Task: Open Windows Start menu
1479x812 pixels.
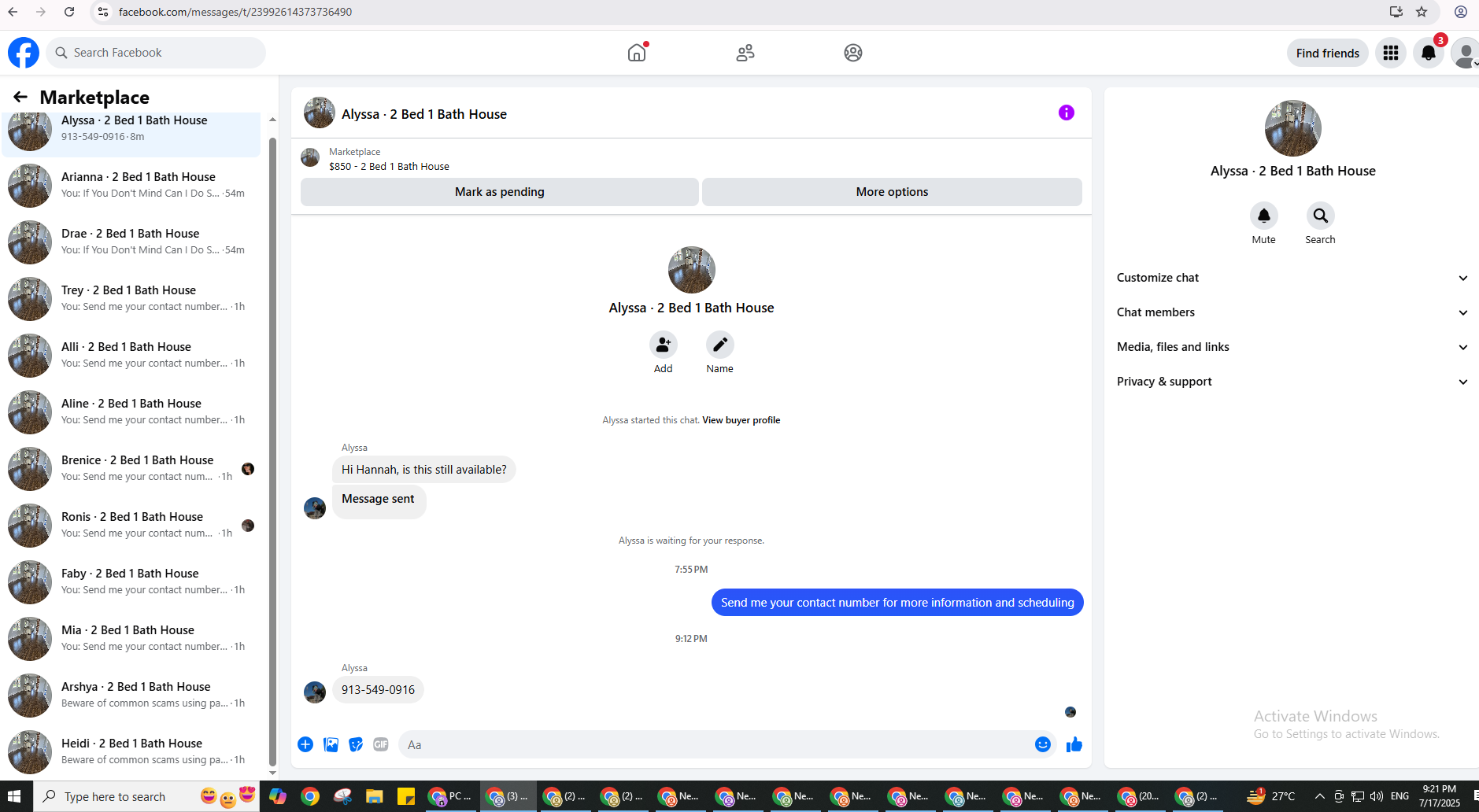Action: point(14,796)
